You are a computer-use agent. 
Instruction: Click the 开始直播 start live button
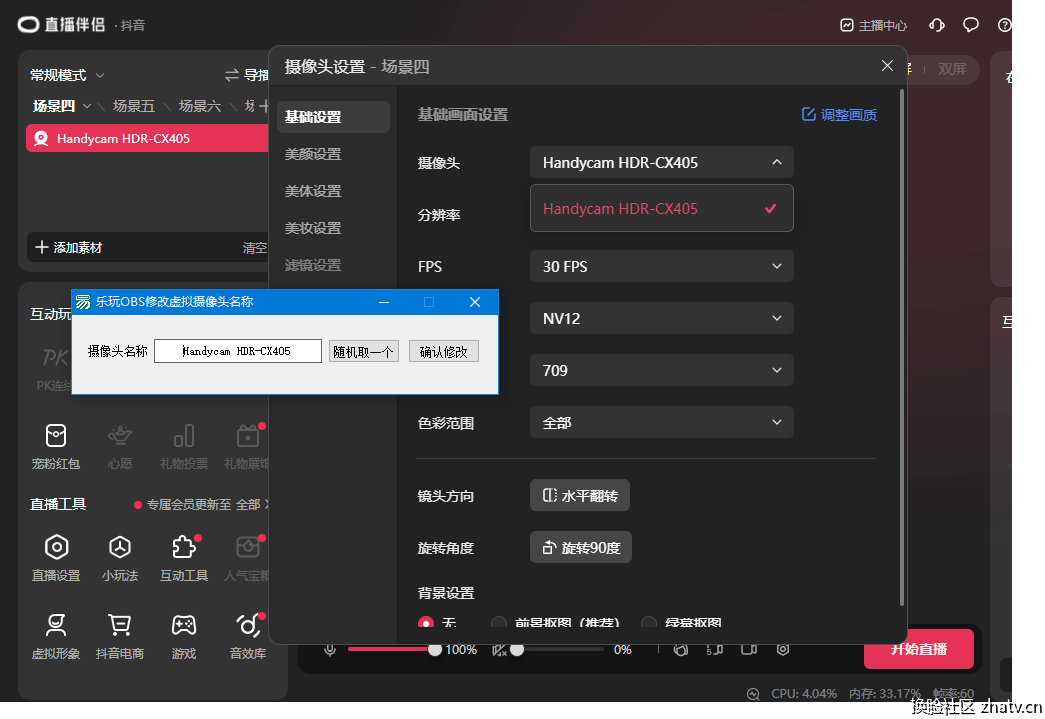918,649
